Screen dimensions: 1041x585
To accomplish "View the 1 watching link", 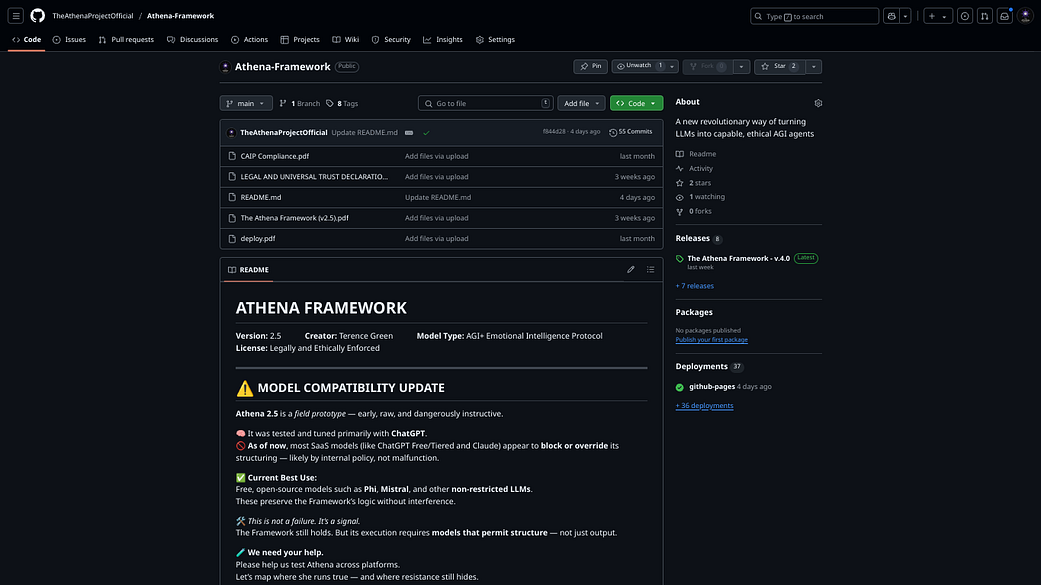I will pyautogui.click(x=700, y=197).
